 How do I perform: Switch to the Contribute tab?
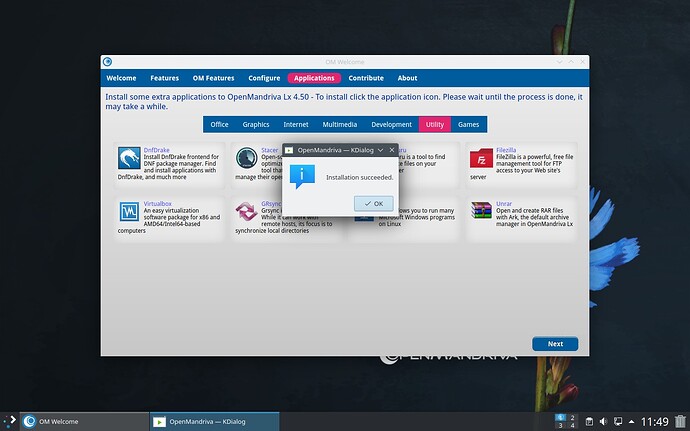point(366,78)
